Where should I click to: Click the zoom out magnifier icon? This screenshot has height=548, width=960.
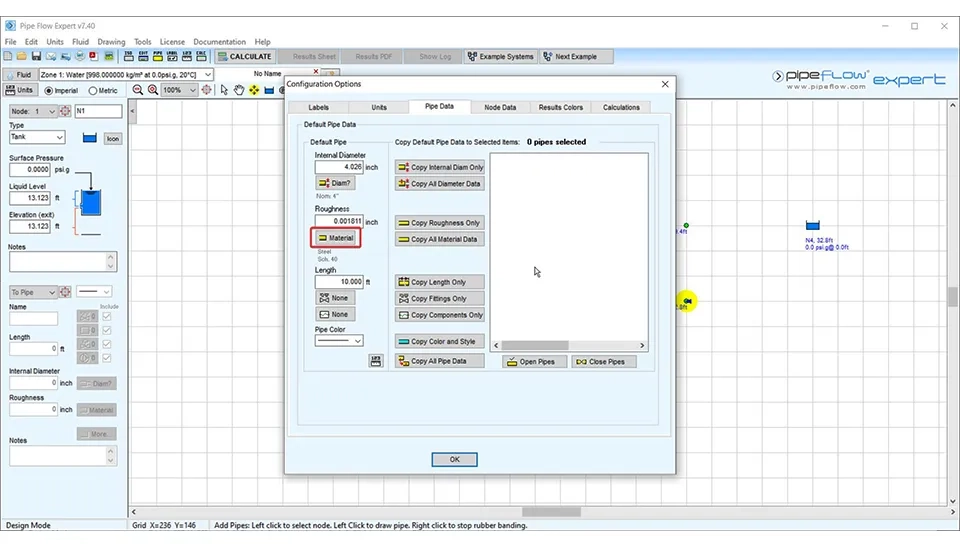138,90
